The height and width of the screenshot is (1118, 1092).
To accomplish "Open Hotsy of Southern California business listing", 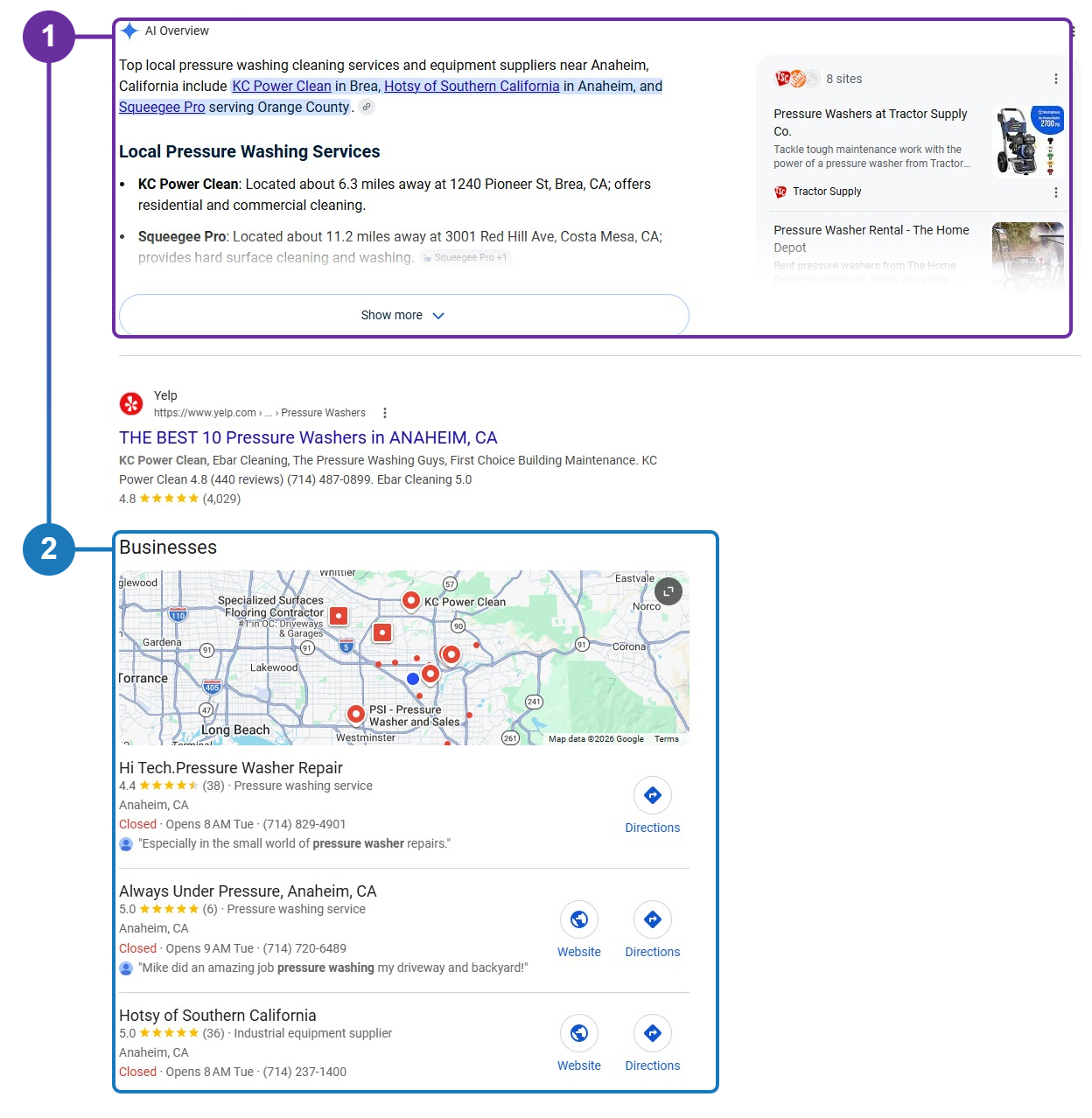I will 218,1016.
